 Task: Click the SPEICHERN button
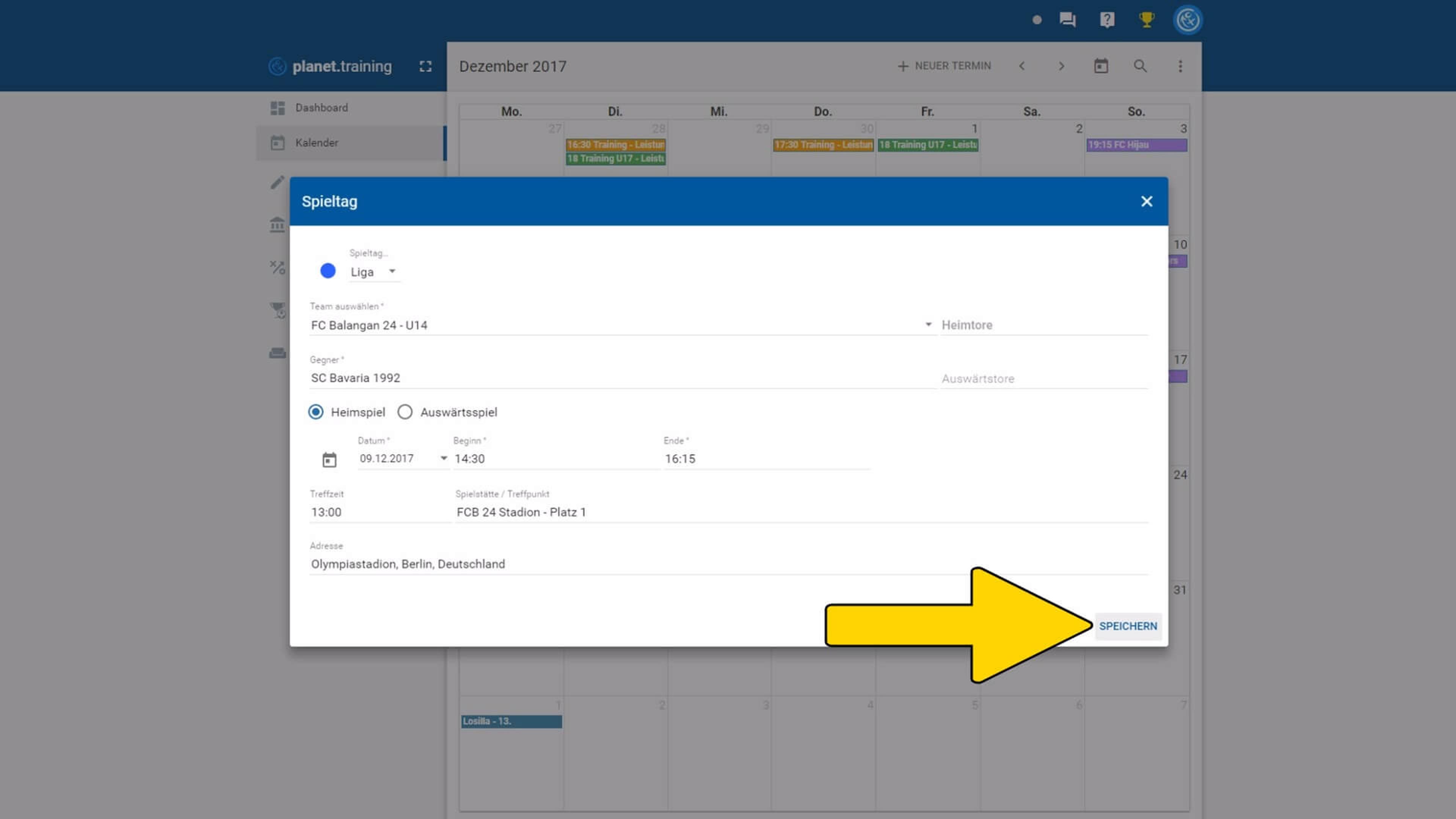coord(1128,626)
